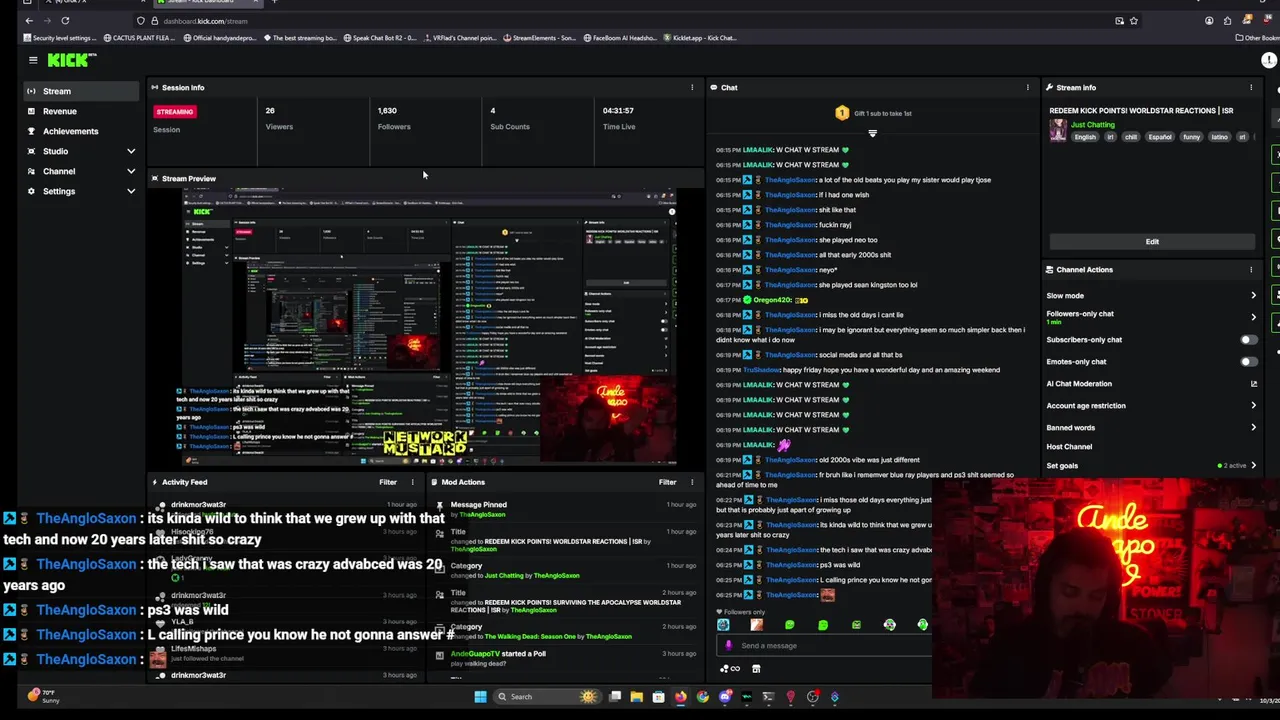
Task: Click Host Channel action
Action: (1069, 446)
